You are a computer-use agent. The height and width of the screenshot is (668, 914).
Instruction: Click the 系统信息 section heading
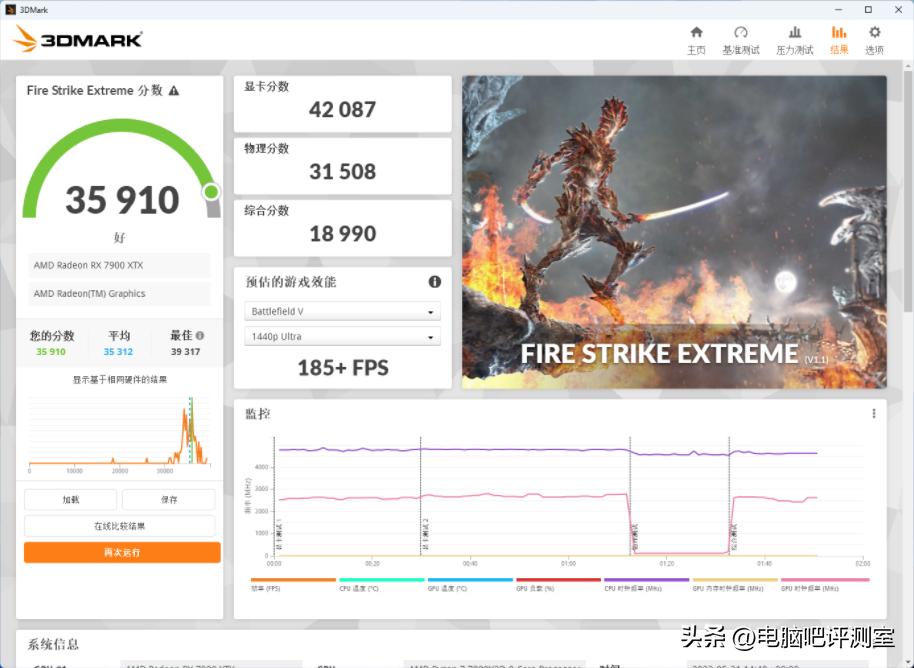point(52,644)
